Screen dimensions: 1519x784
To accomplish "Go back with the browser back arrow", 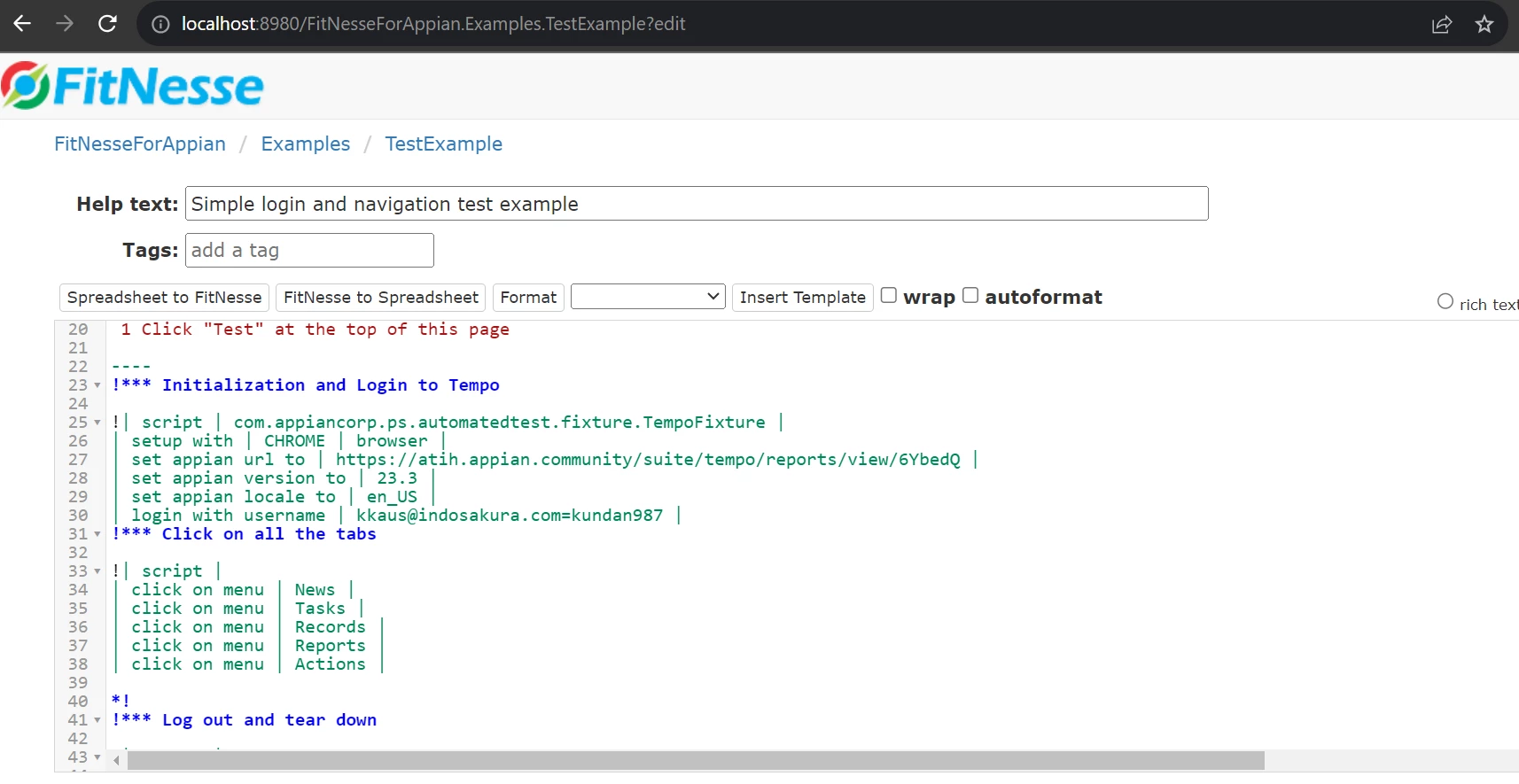I will (x=22, y=24).
